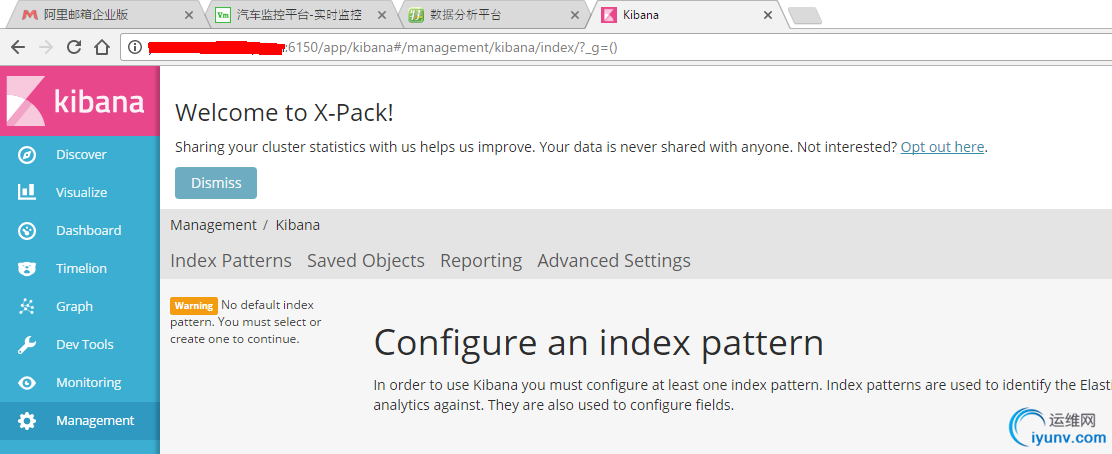Open Graph via its nodes icon
Image resolution: width=1112 pixels, height=454 pixels.
(x=27, y=306)
